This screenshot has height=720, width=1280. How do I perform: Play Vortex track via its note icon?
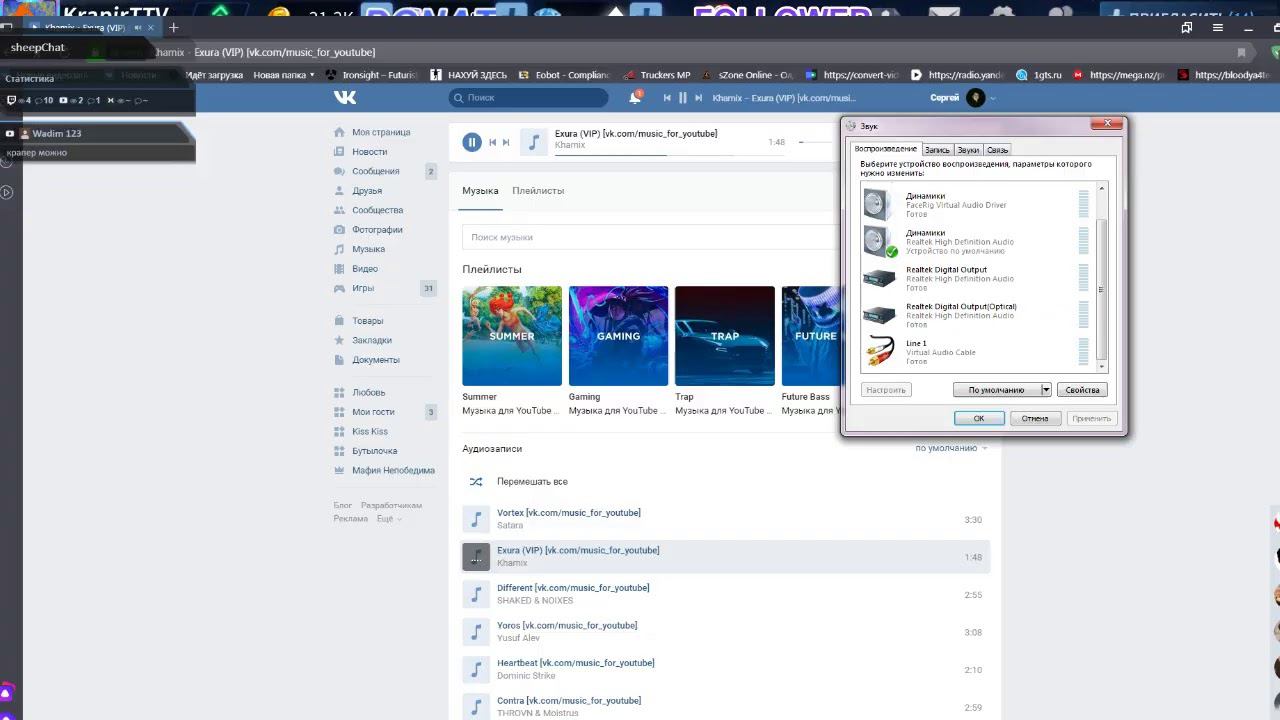tap(476, 519)
